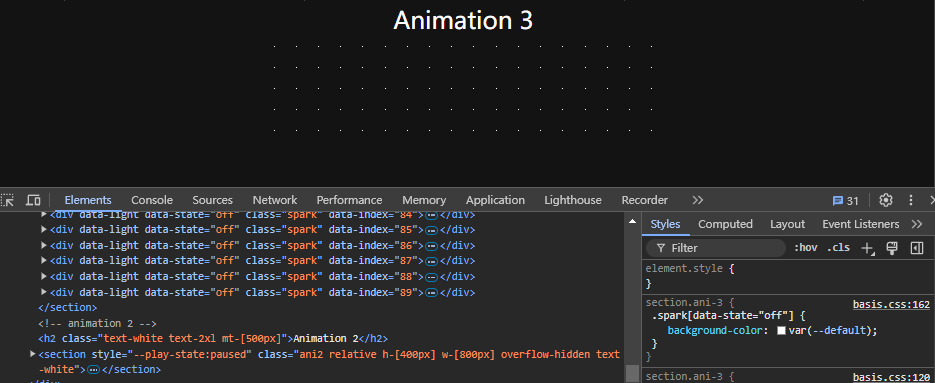Expand the data-index 86 div node
Viewport: 935px width, 383px height.
[44, 245]
